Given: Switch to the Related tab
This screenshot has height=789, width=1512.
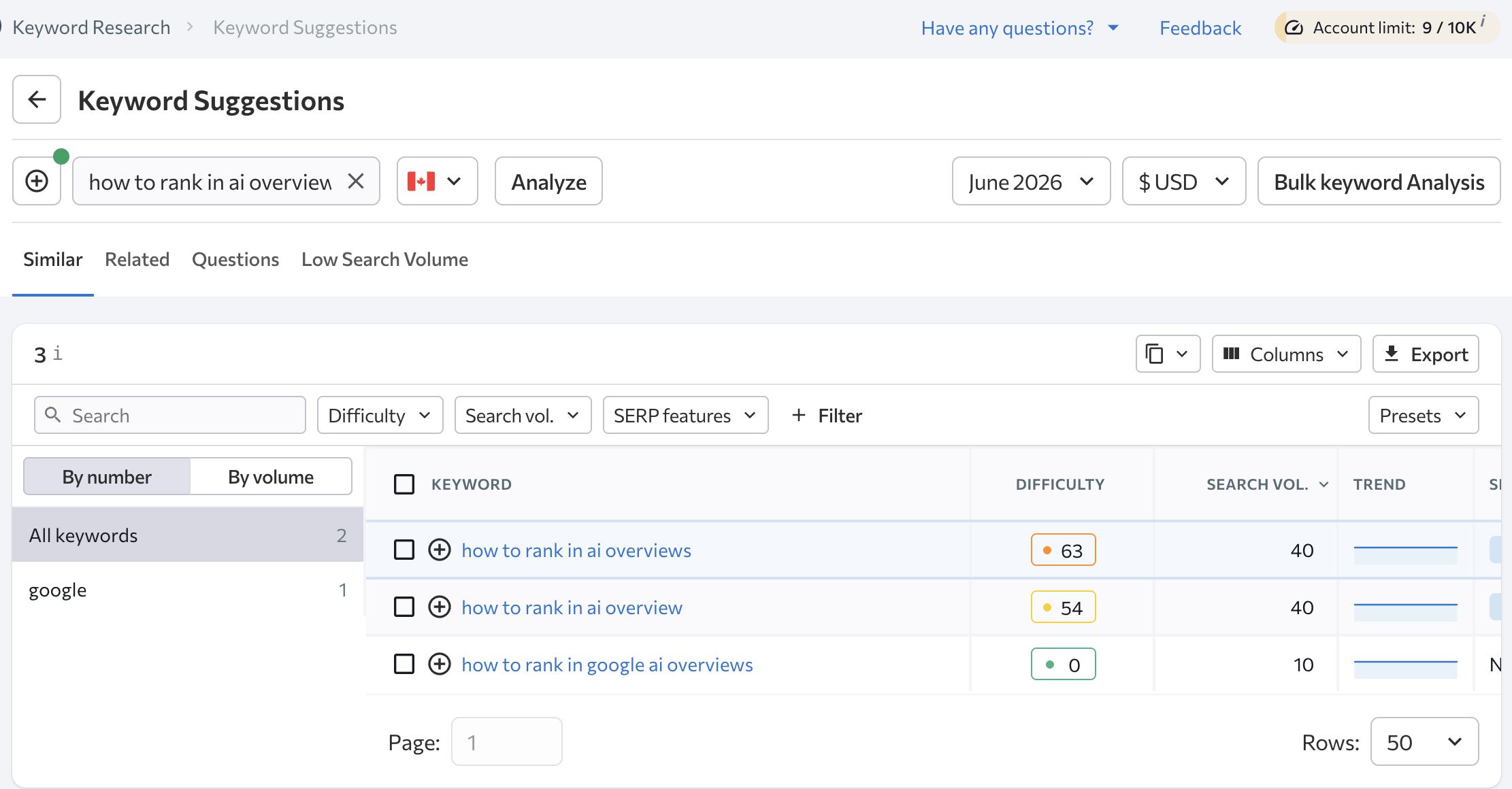Looking at the screenshot, I should [x=137, y=259].
